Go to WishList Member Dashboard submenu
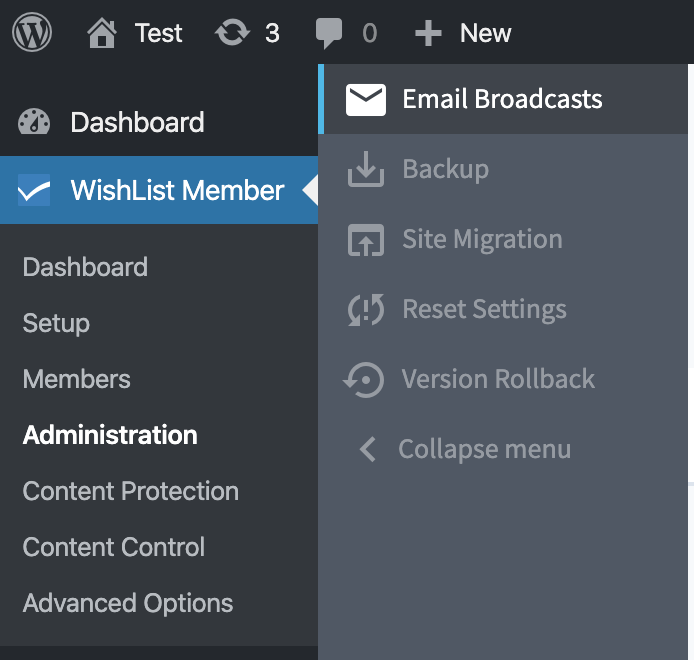The image size is (694, 660). [85, 267]
